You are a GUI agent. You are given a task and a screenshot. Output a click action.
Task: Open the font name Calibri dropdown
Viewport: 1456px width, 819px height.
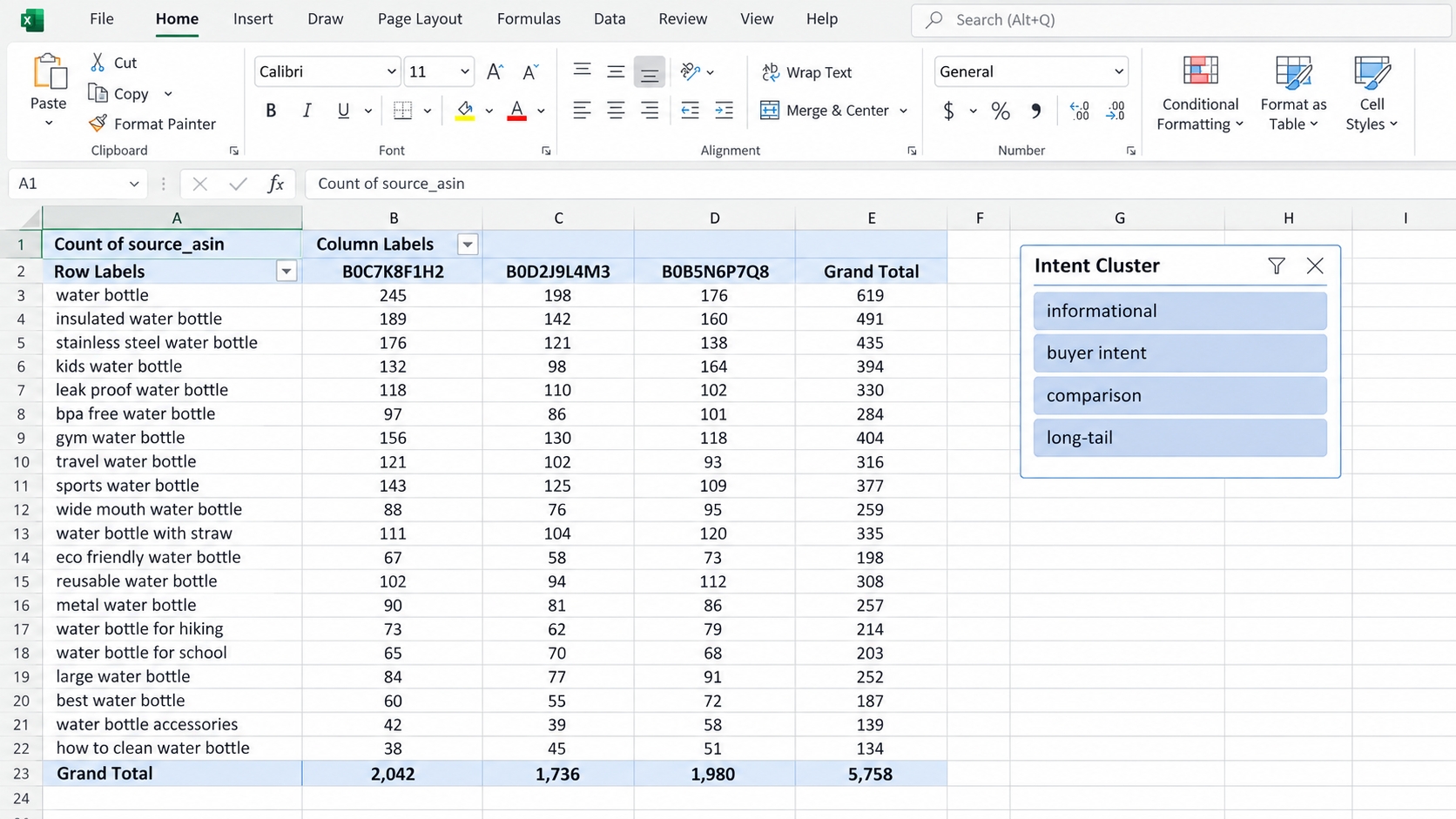click(x=391, y=71)
